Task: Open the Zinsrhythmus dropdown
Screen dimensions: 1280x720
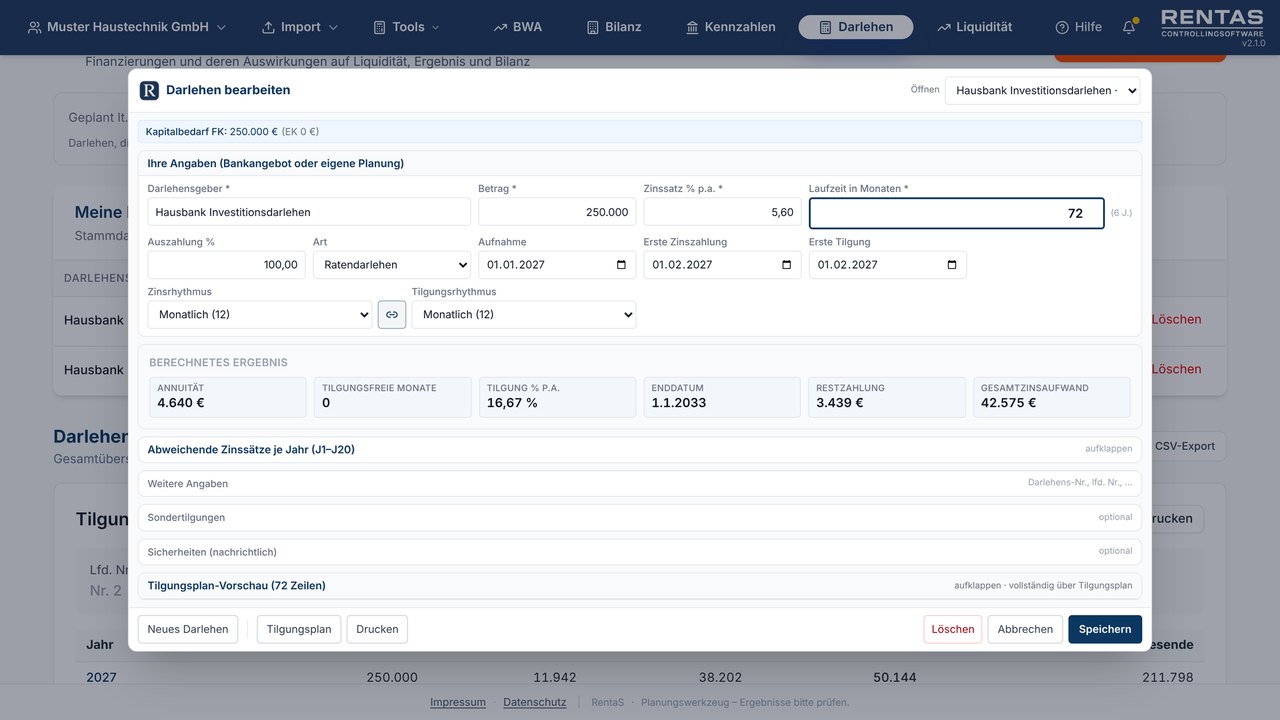Action: [260, 314]
